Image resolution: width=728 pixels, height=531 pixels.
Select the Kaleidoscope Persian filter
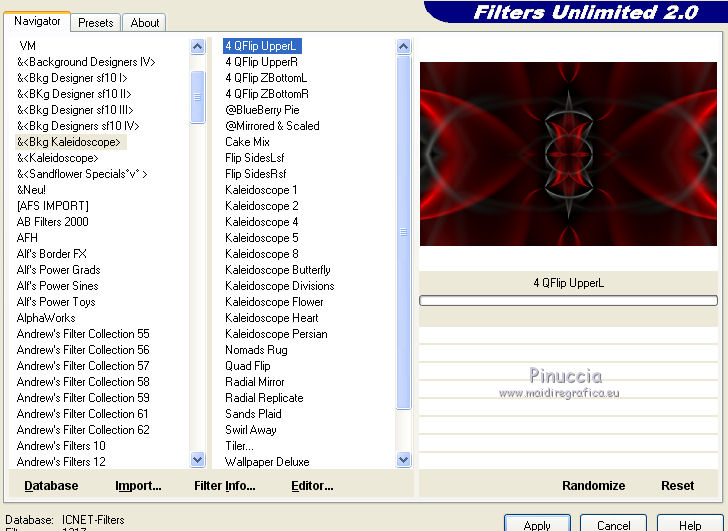point(276,334)
